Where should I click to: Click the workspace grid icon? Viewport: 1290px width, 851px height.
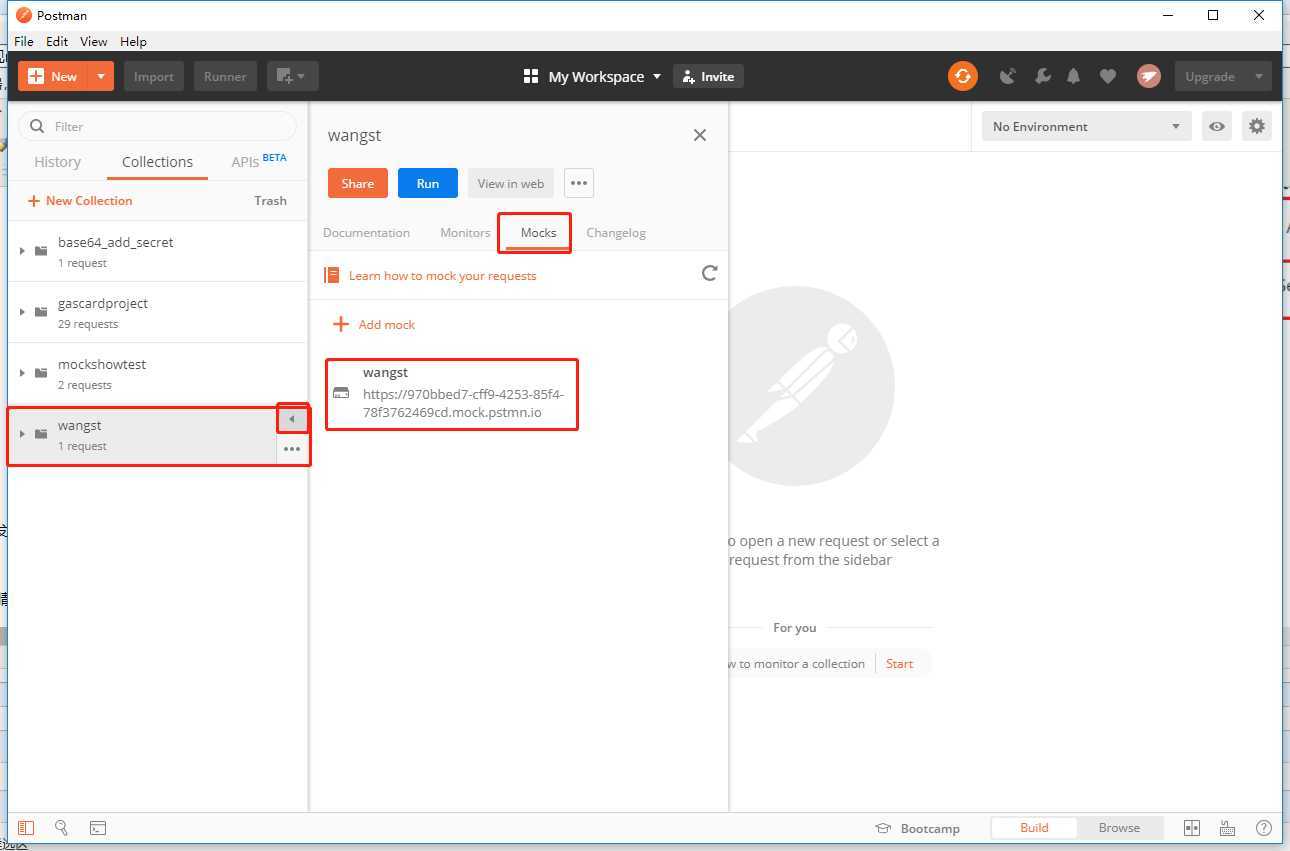tap(531, 76)
